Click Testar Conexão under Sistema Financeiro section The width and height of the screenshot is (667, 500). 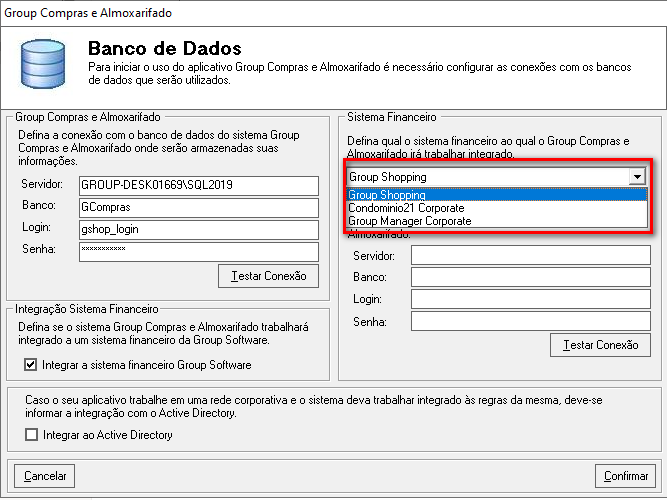click(x=600, y=345)
